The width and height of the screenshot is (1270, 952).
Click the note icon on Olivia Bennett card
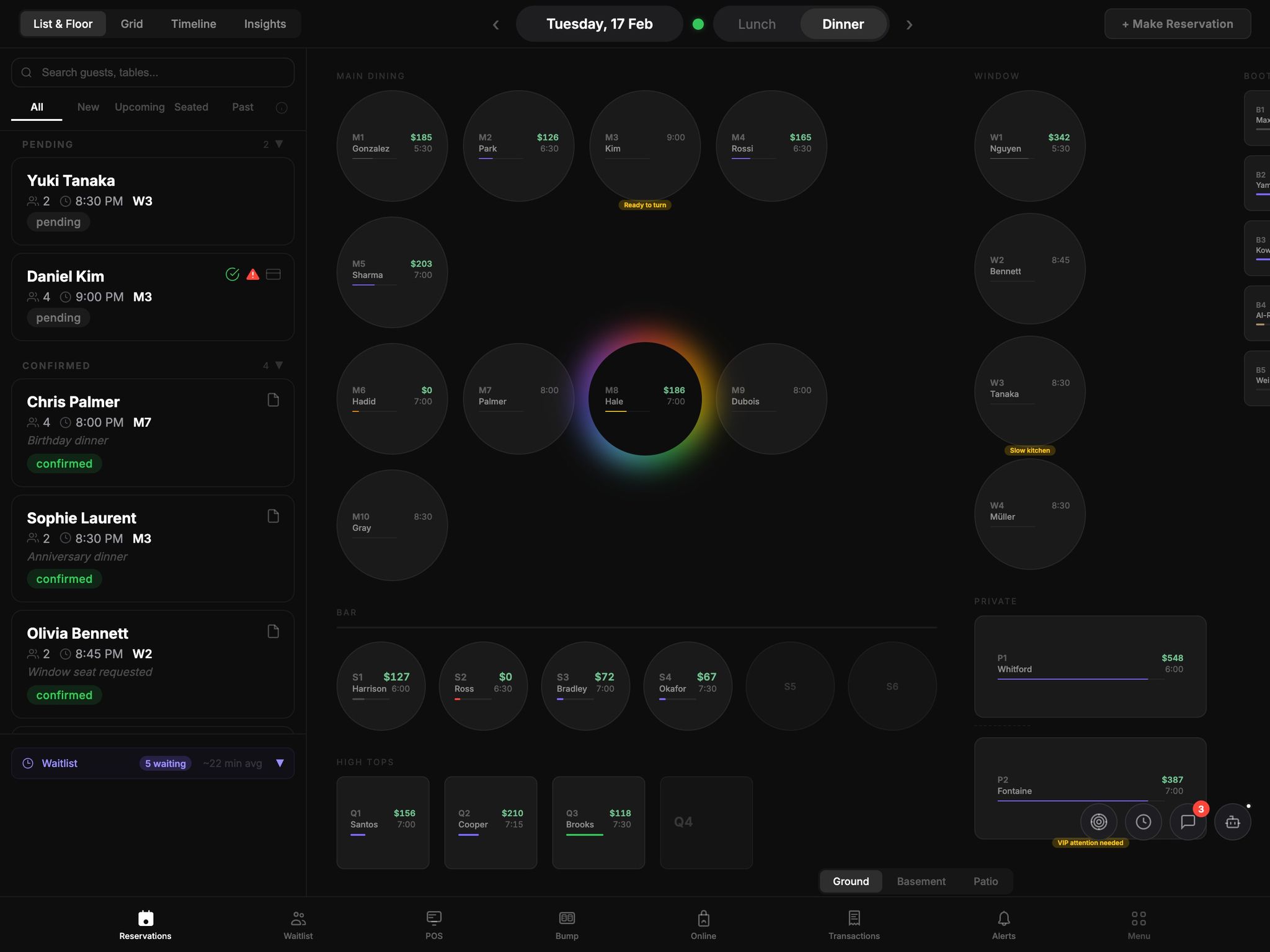[x=273, y=631]
